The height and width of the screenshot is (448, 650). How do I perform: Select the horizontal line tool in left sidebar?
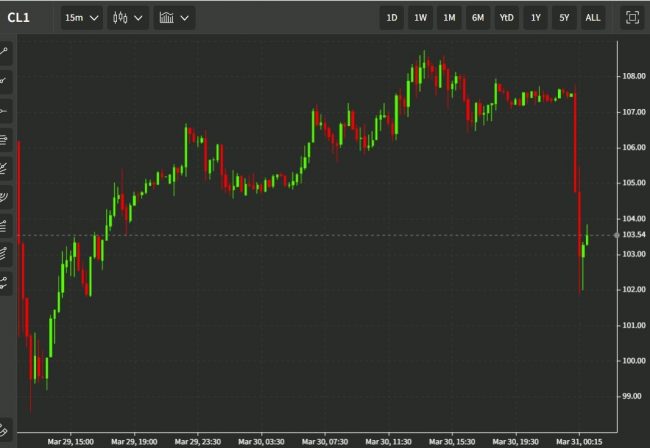tap(5, 110)
